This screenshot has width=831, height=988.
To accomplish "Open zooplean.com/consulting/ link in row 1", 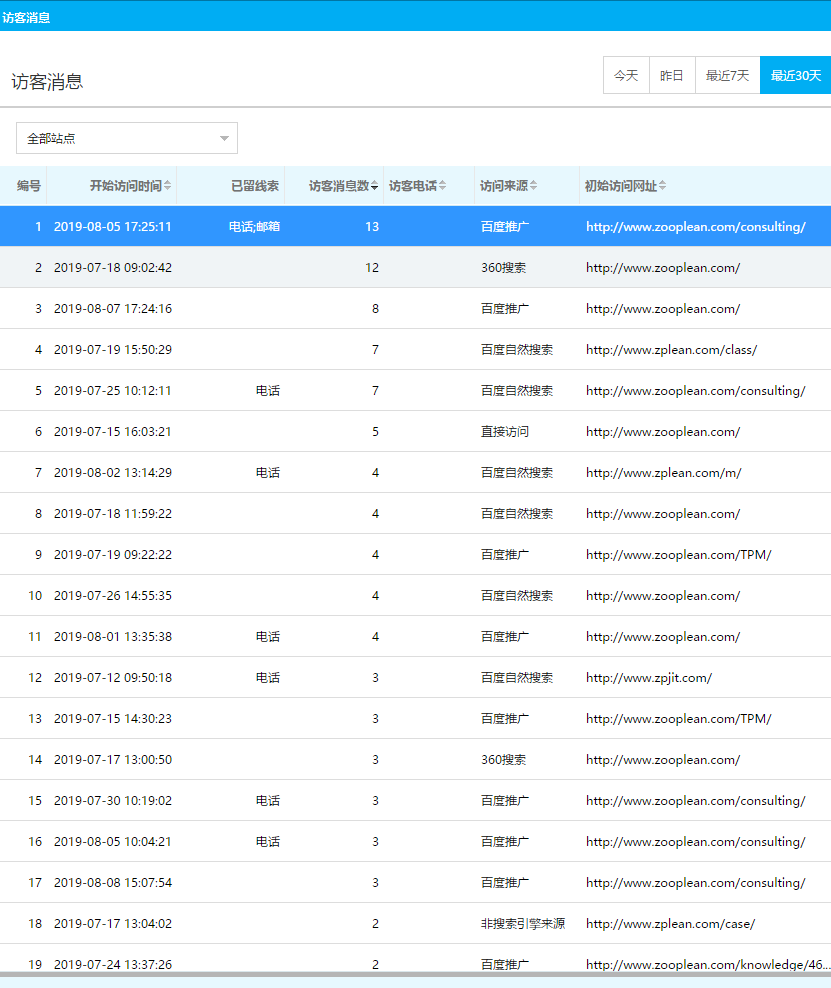I will coord(695,227).
